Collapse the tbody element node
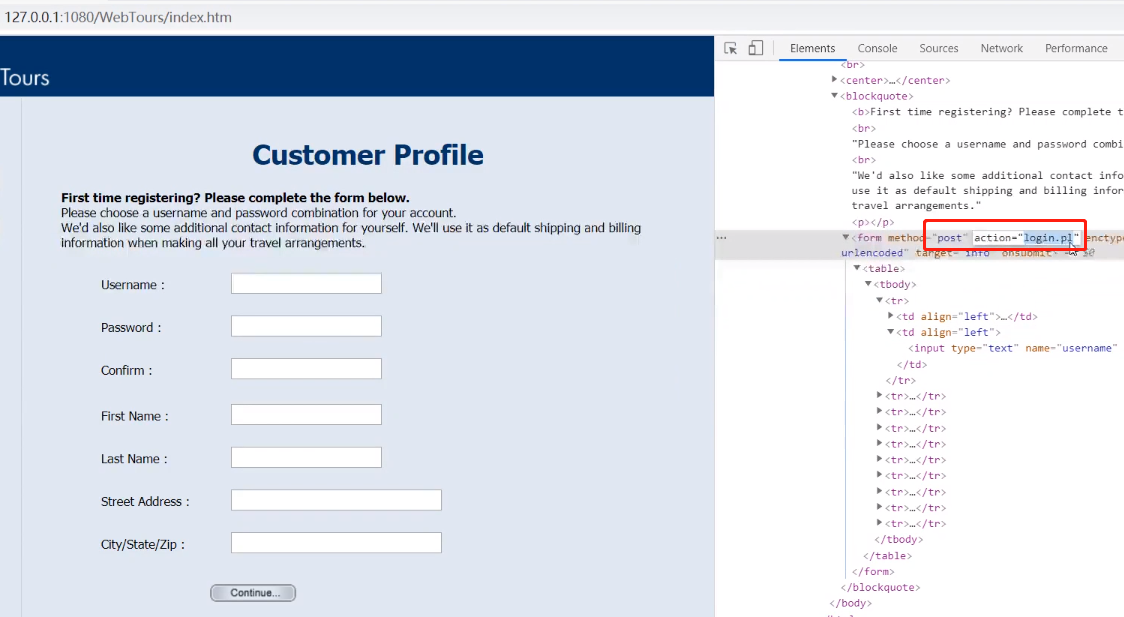Image resolution: width=1124 pixels, height=617 pixels. (868, 284)
